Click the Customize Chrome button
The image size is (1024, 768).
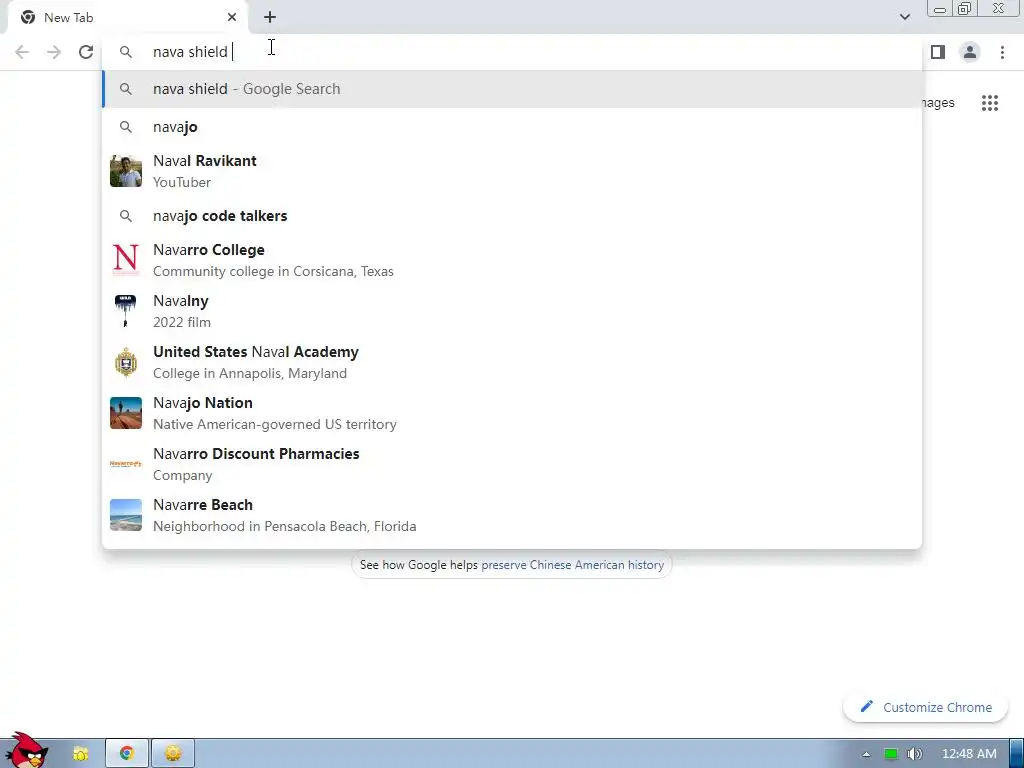pyautogui.click(x=925, y=707)
